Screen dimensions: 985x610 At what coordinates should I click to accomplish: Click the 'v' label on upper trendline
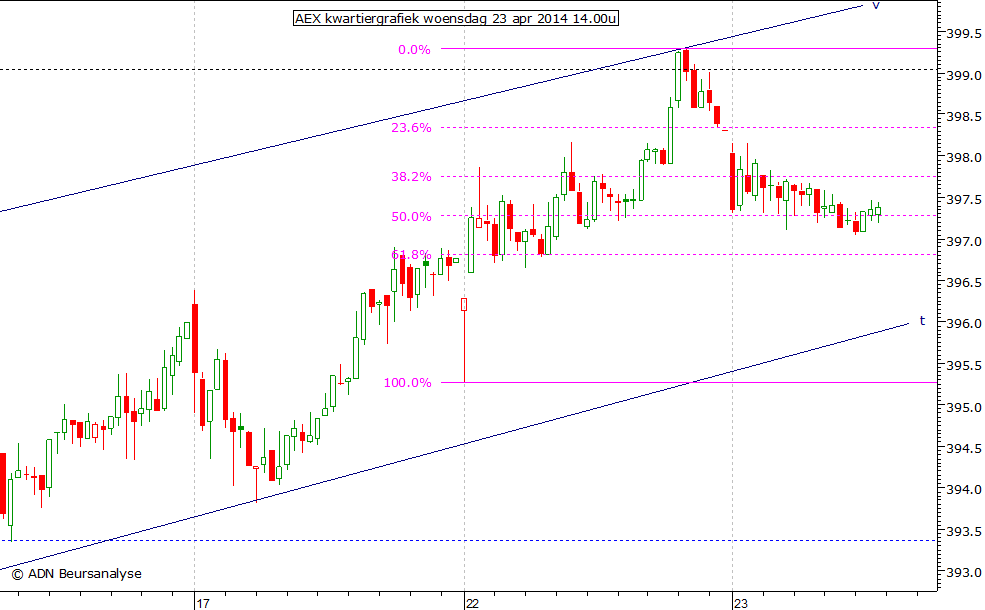click(x=876, y=6)
